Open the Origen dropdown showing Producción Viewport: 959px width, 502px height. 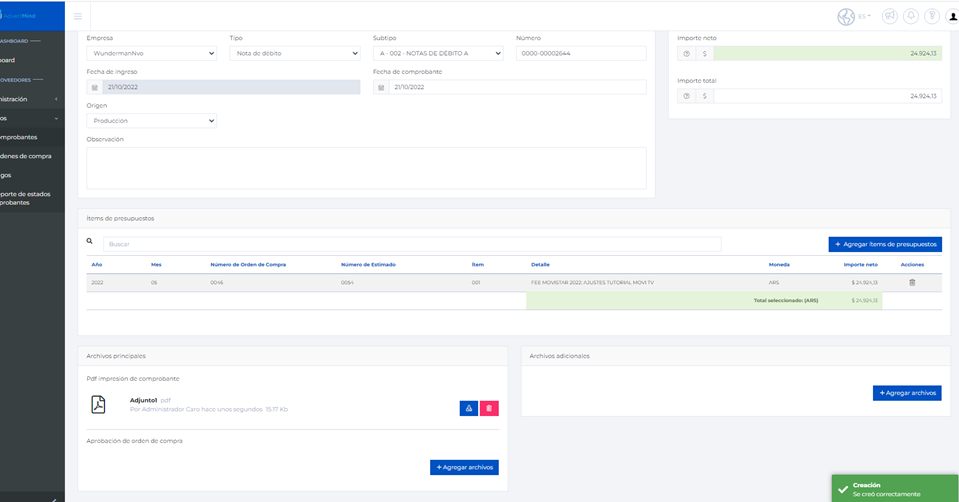tap(151, 120)
